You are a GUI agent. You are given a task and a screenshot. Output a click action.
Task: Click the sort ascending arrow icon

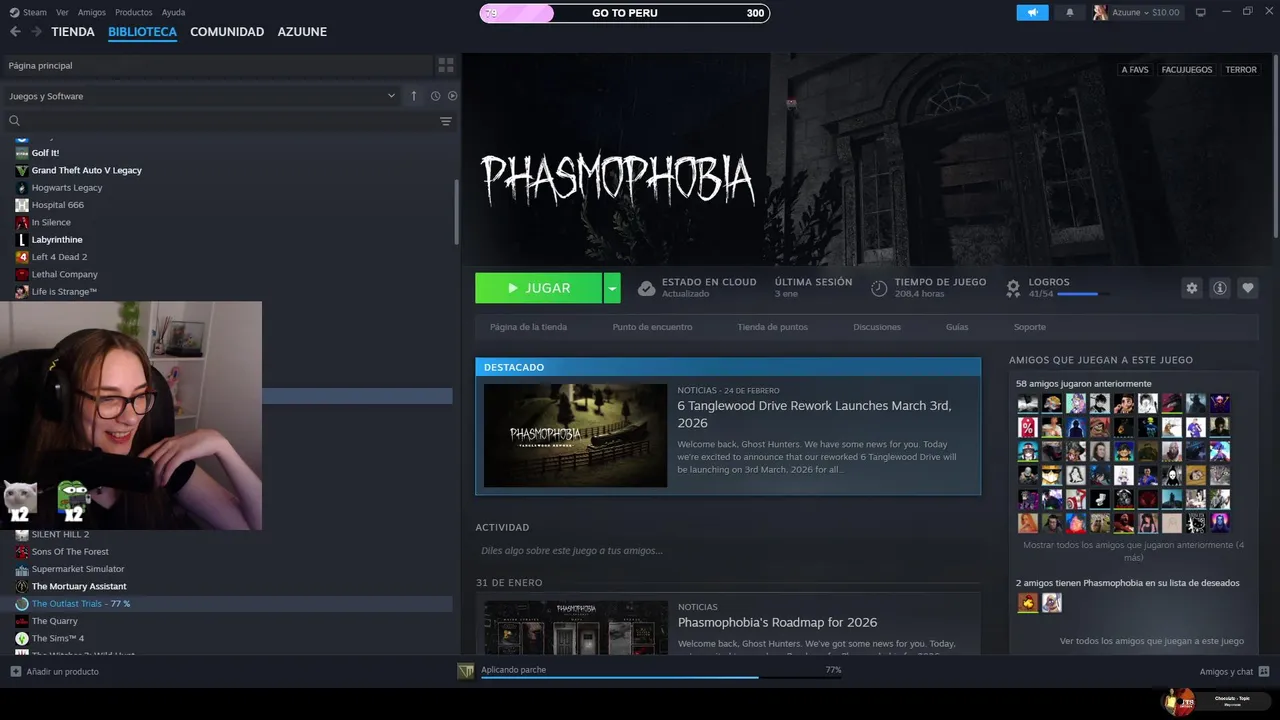point(414,96)
